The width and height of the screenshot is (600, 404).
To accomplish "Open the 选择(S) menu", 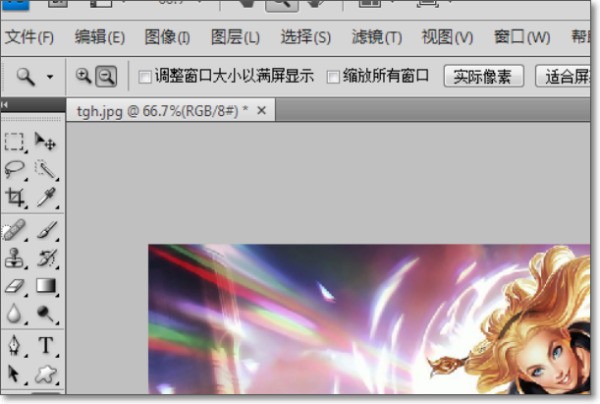I will (x=306, y=37).
